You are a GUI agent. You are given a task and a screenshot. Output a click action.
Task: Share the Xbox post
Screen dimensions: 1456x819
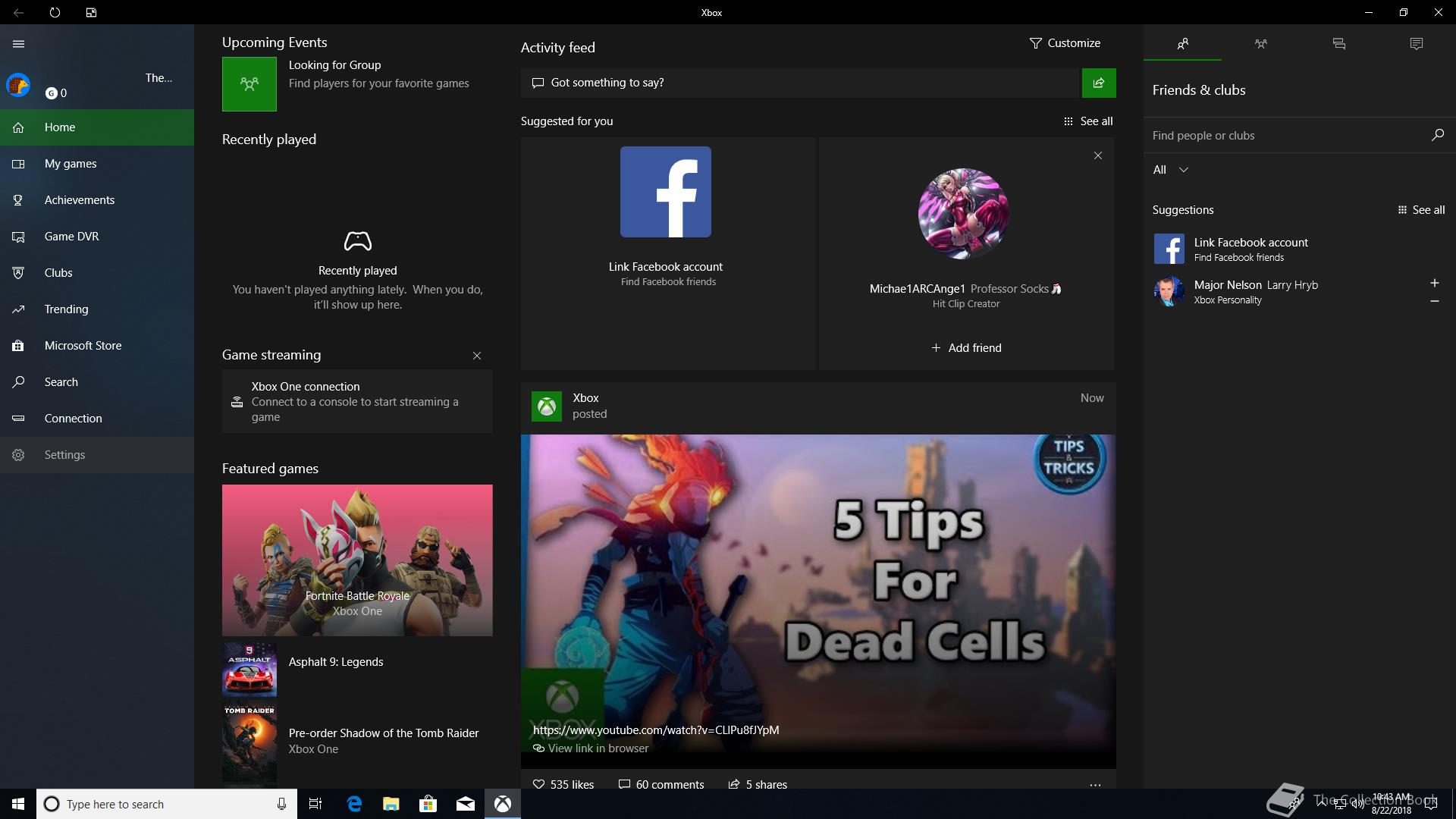coord(758,784)
